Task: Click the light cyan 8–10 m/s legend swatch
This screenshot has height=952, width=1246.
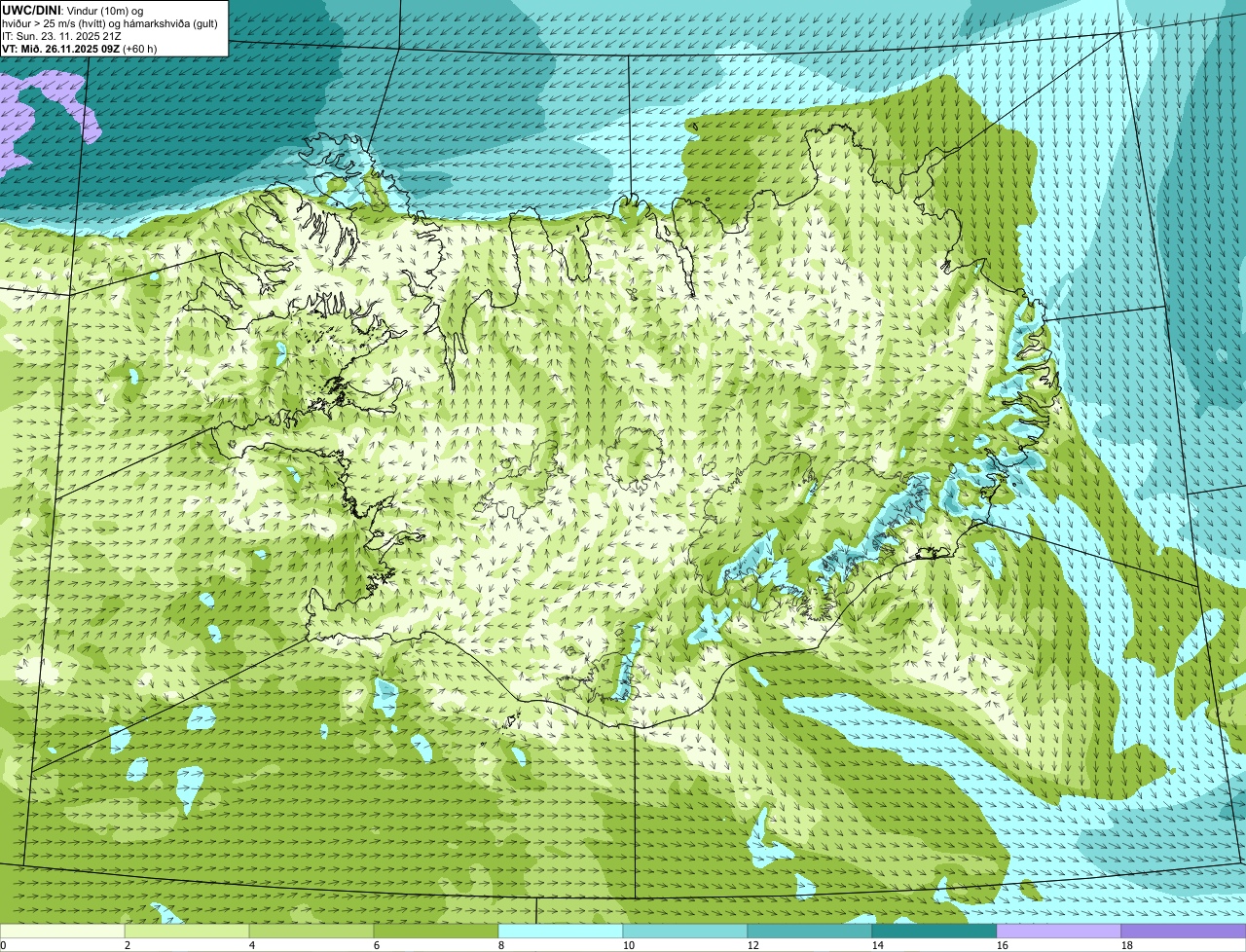Action: coord(561,932)
